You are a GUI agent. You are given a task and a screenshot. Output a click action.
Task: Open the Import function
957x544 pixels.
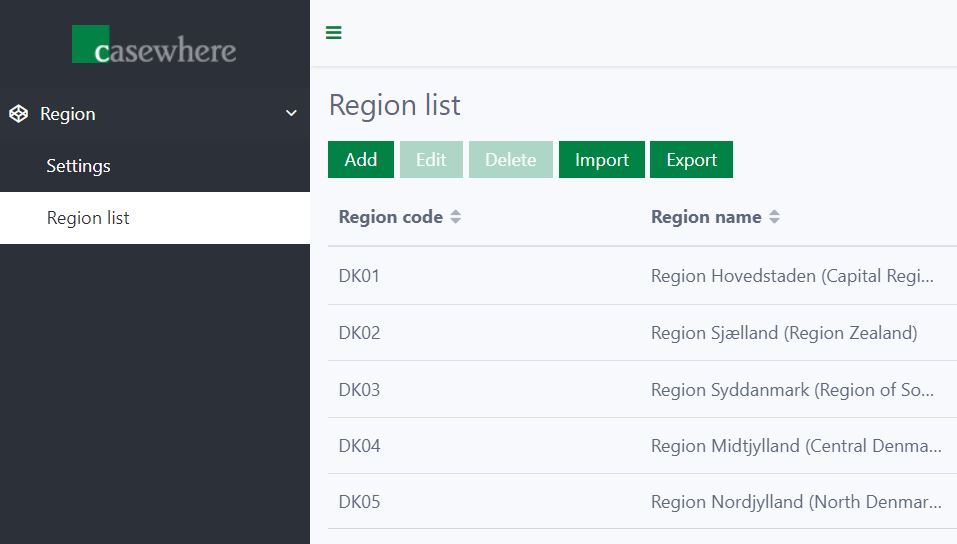[602, 160]
